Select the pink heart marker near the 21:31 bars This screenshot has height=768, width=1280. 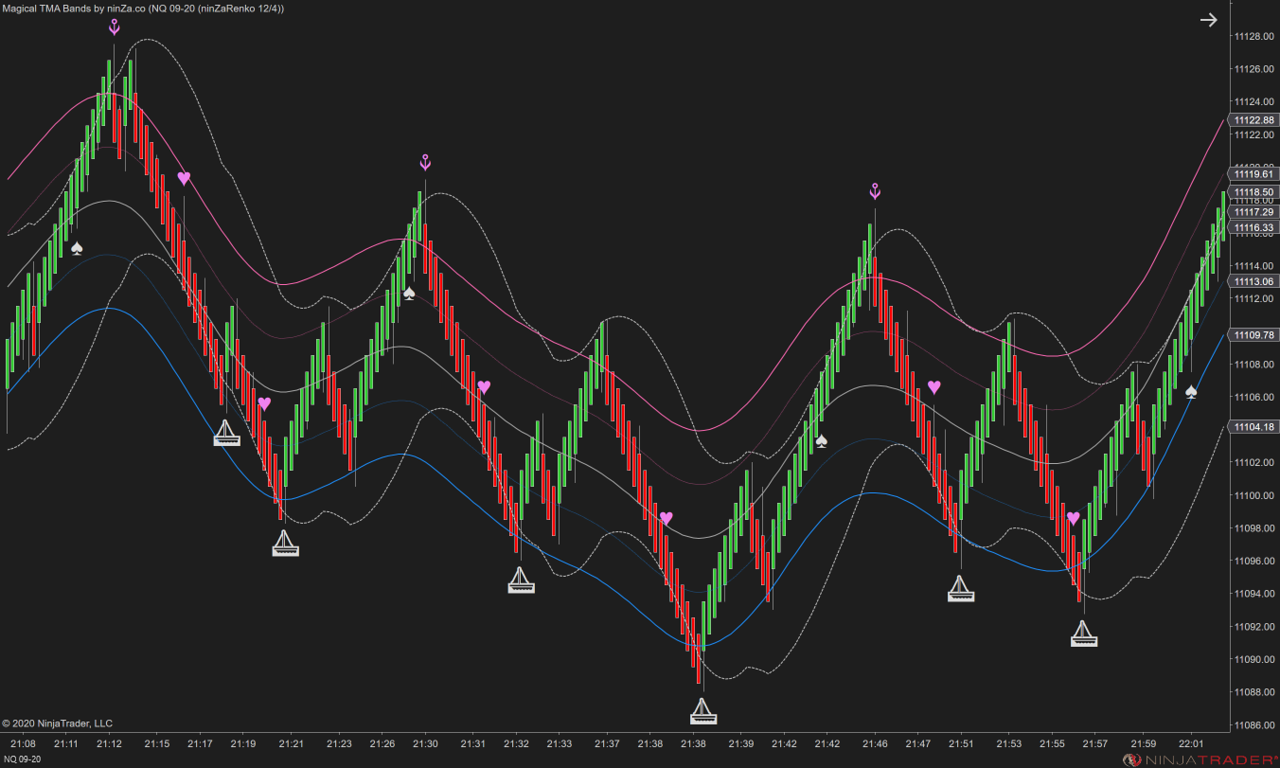484,387
